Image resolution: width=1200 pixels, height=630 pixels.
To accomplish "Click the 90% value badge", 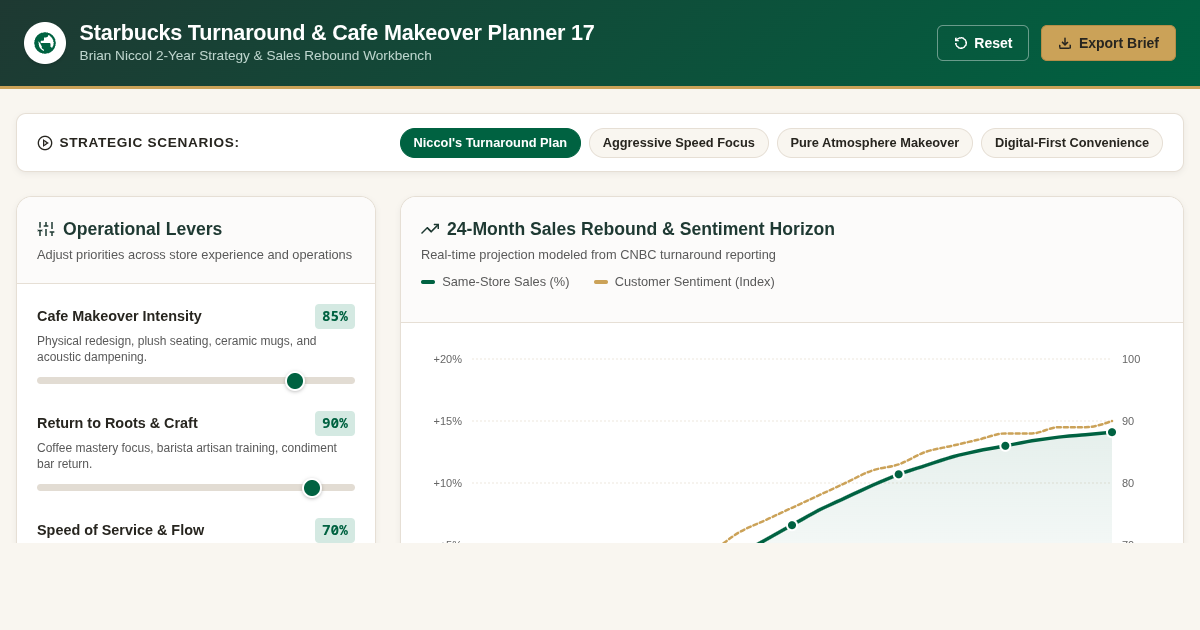I will [x=335, y=423].
